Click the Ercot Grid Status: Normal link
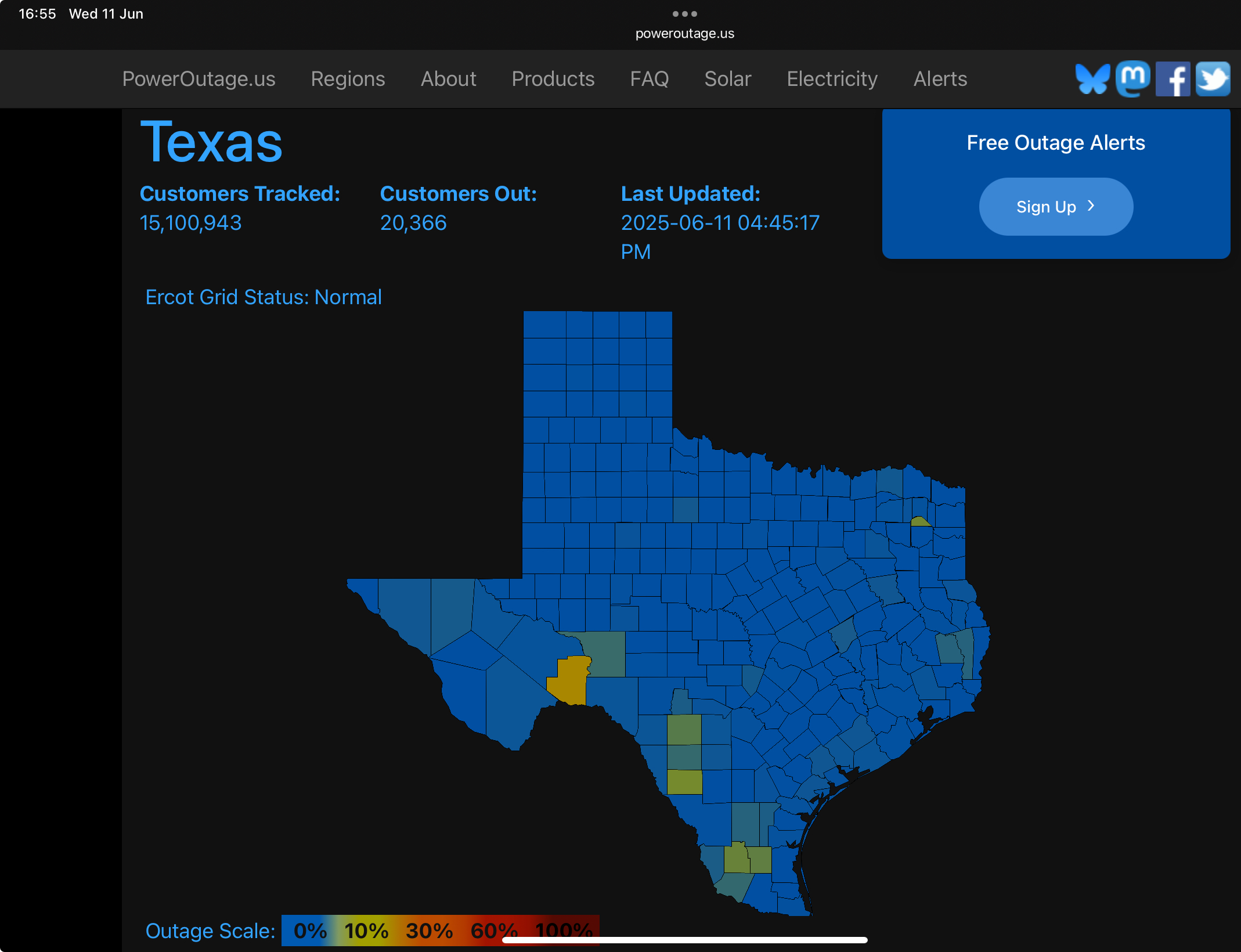1241x952 pixels. tap(264, 297)
